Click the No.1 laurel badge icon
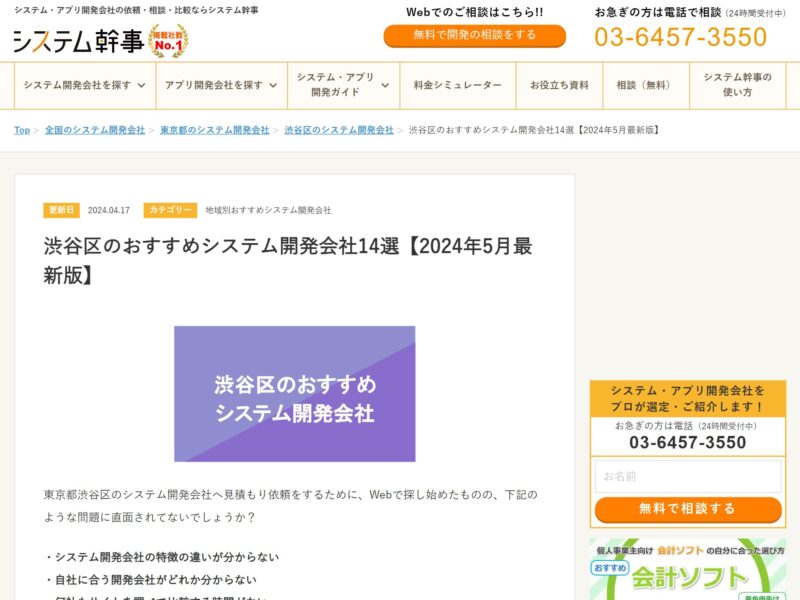The height and width of the screenshot is (600, 800). click(168, 41)
